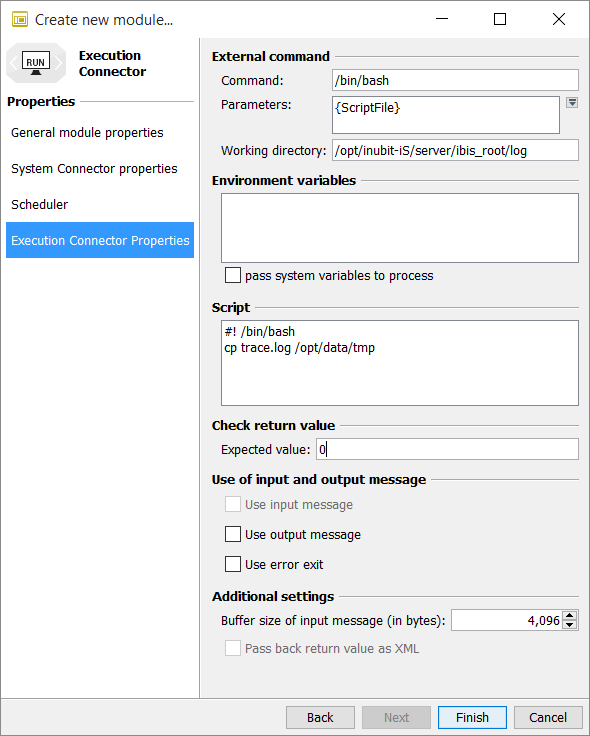Enable pass system variables to process

pos(233,275)
